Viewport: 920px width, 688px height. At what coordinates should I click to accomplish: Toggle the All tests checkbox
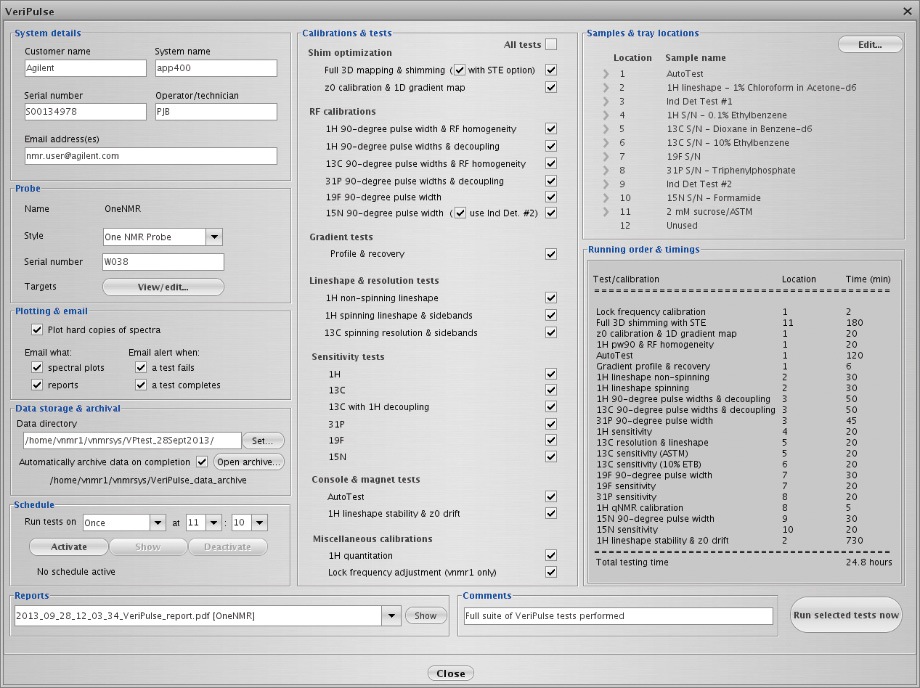[551, 44]
